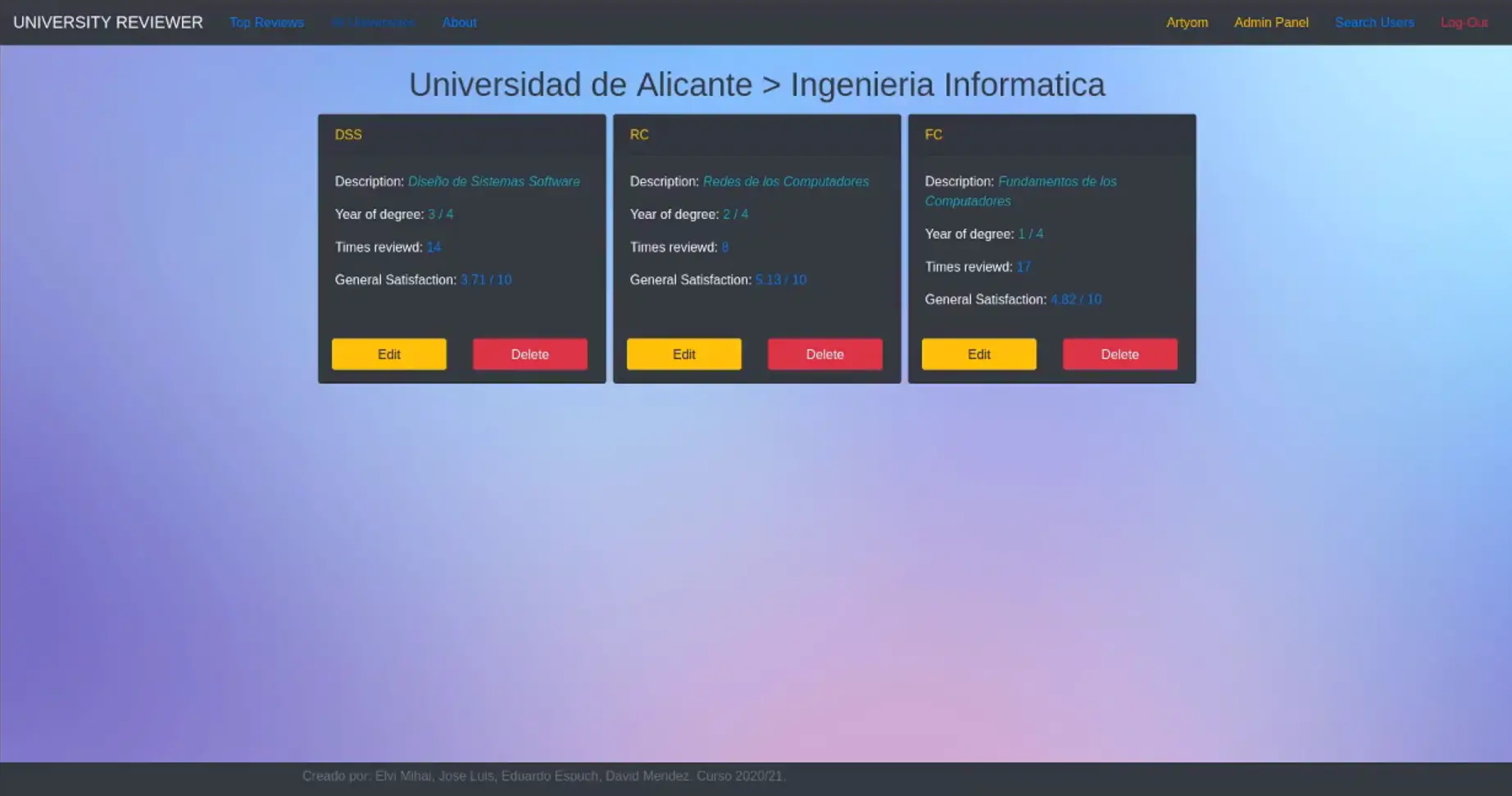1512x796 pixels.
Task: Edit the FC subject
Action: 978,354
